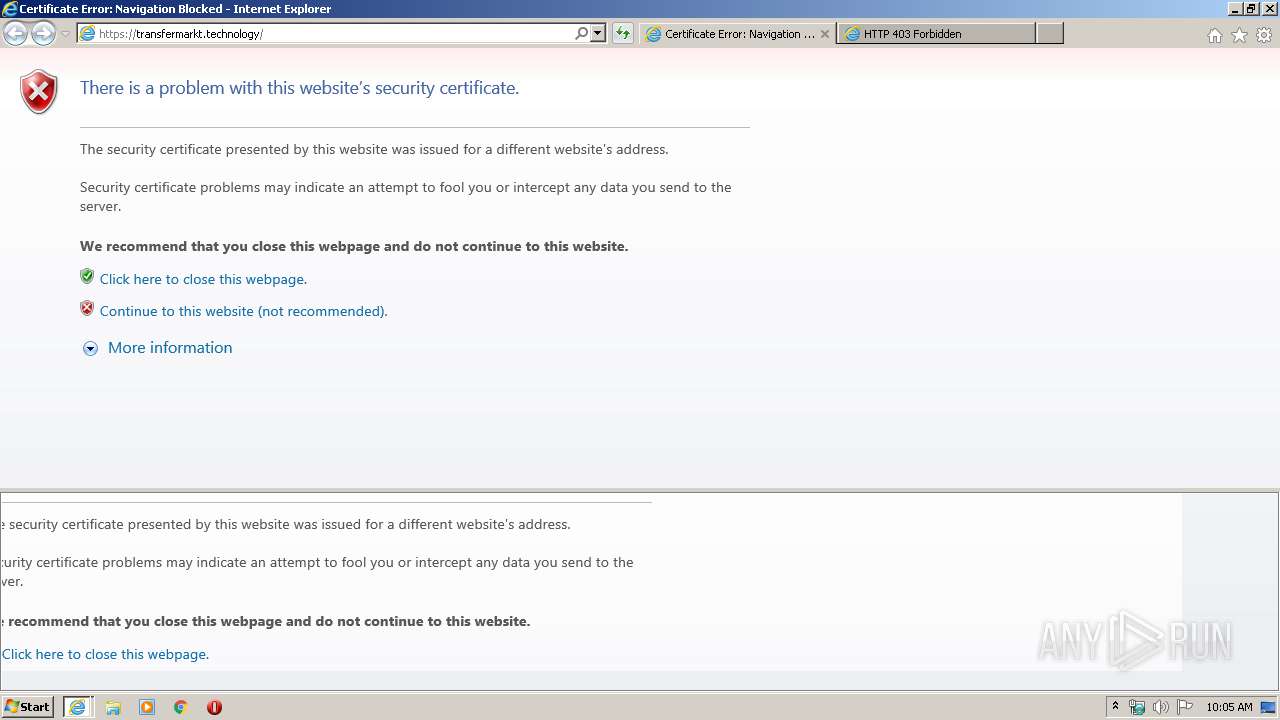Image resolution: width=1280 pixels, height=720 pixels.
Task: Click the Show desktop button
Action: point(1269,707)
